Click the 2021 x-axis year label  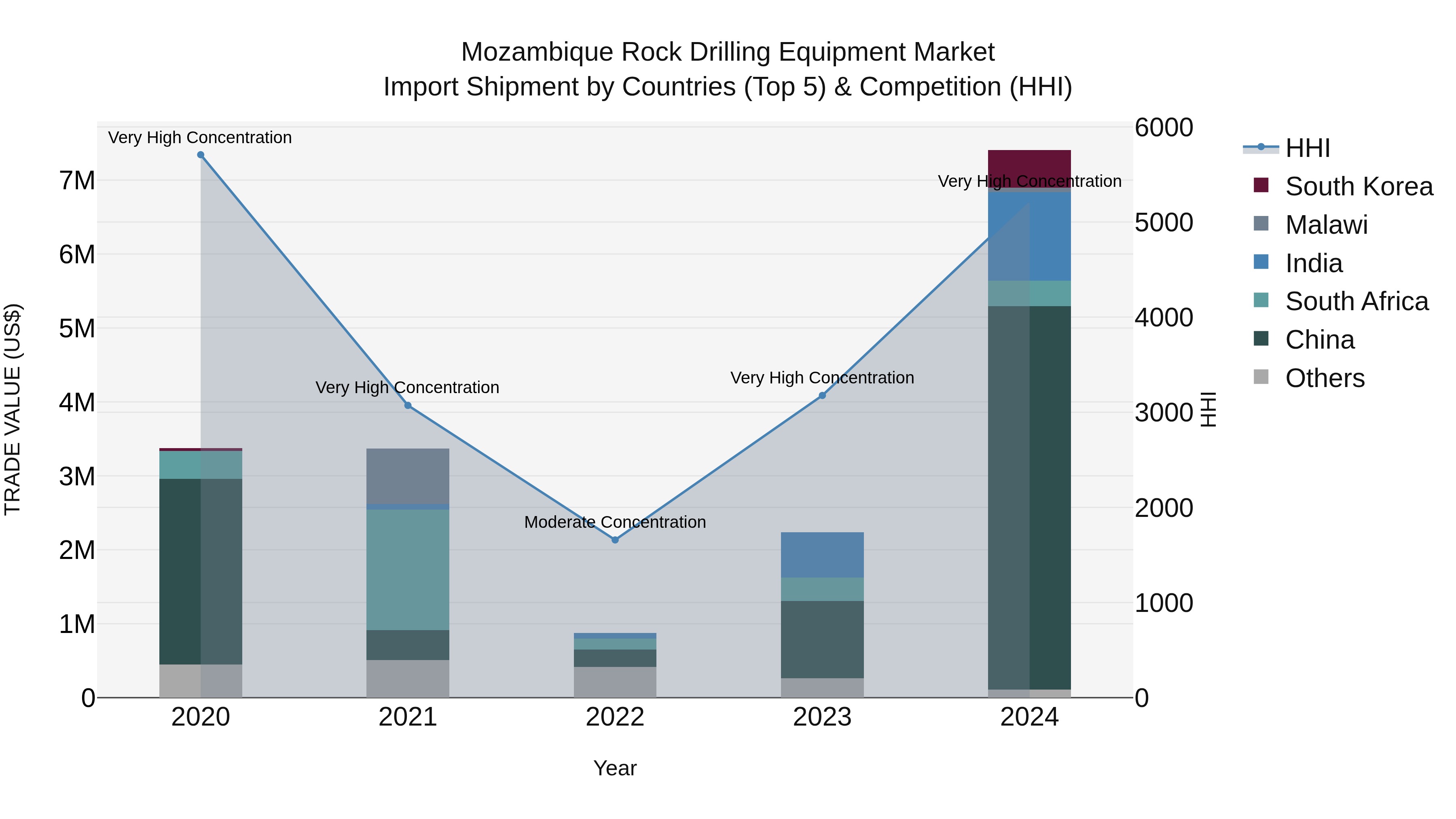coord(408,717)
